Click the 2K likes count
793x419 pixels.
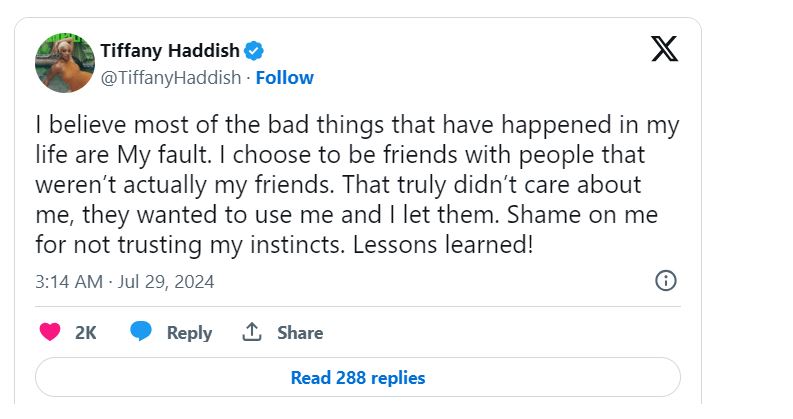pyautogui.click(x=86, y=333)
